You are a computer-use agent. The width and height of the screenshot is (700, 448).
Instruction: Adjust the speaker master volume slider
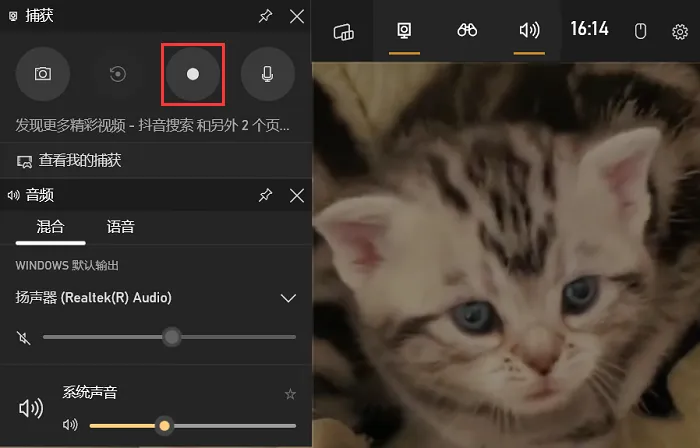tap(170, 337)
